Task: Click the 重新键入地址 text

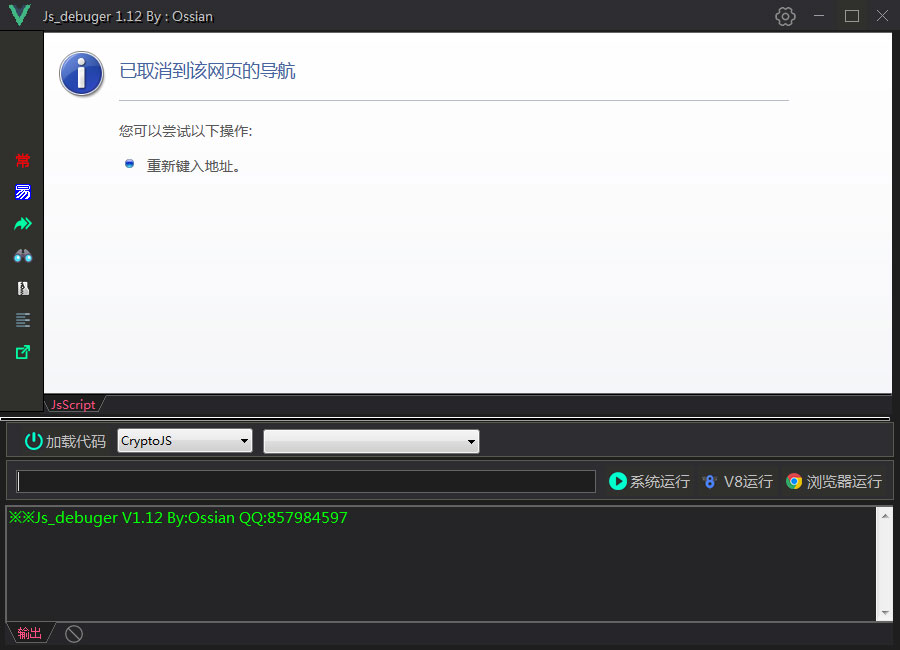Action: point(193,166)
